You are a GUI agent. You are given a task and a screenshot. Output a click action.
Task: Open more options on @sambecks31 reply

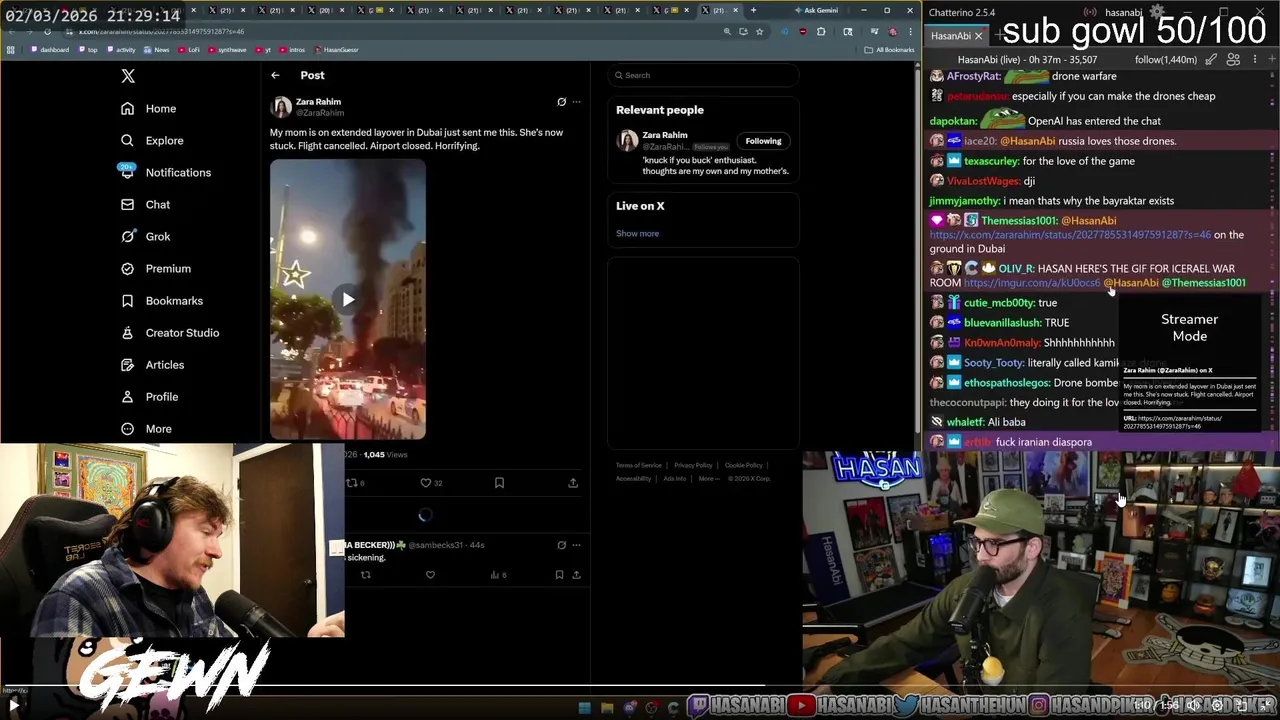576,545
